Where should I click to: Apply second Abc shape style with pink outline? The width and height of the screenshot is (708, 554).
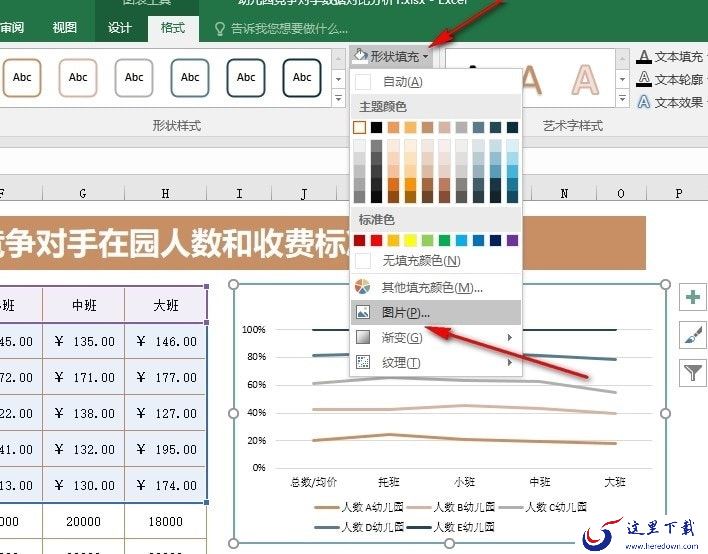[x=78, y=78]
